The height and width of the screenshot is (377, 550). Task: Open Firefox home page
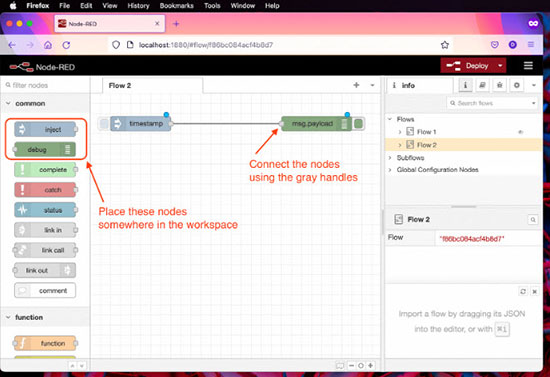[x=48, y=45]
